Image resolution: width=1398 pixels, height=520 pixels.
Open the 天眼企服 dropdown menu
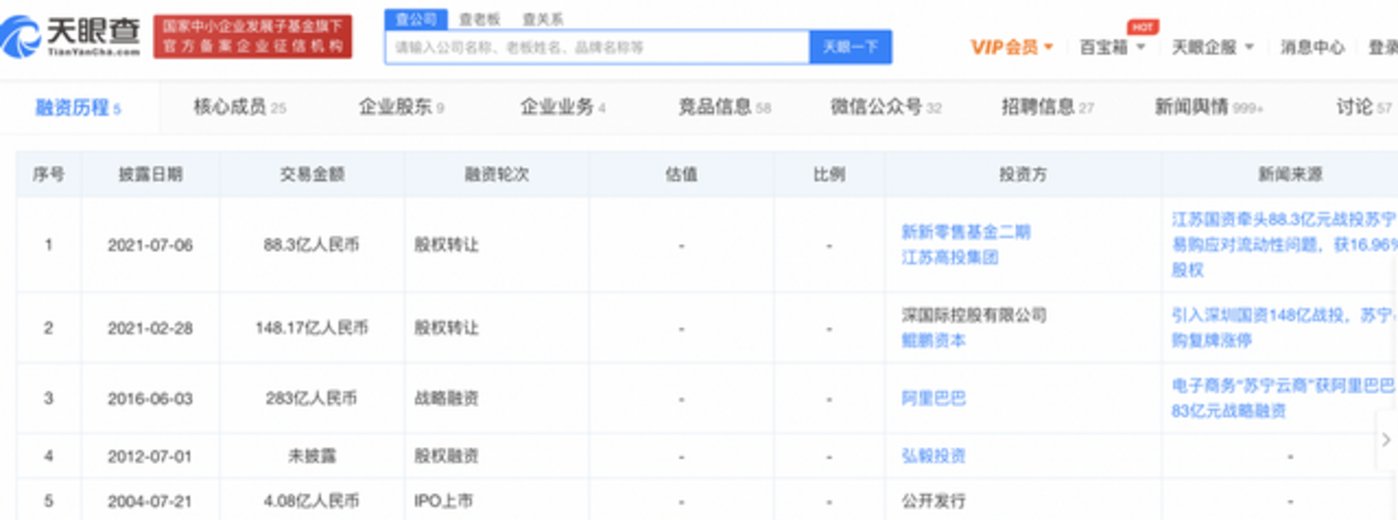1212,47
